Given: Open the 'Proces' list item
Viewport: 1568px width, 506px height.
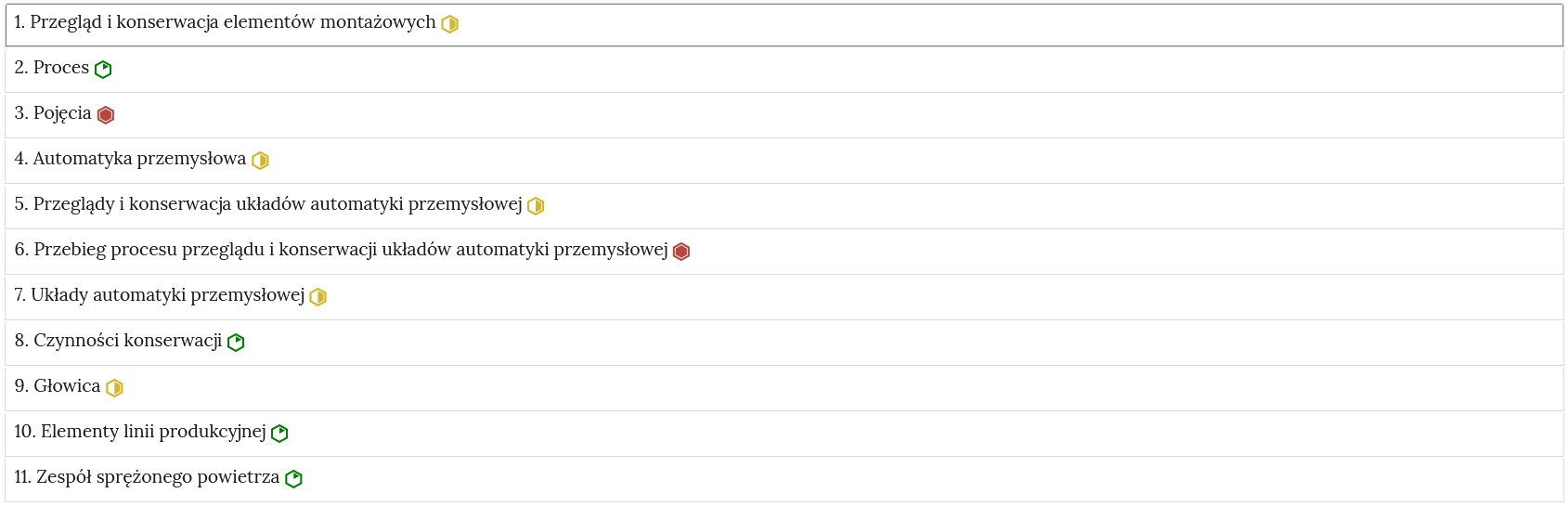Looking at the screenshot, I should click(60, 68).
